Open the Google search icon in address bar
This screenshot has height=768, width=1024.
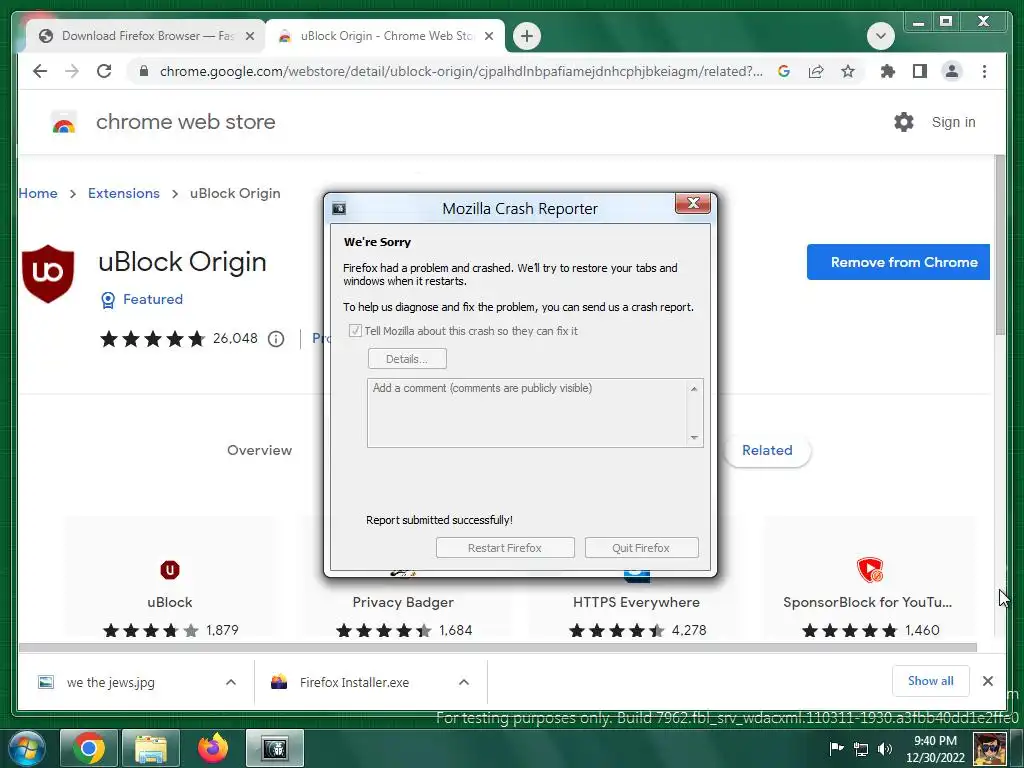[784, 71]
